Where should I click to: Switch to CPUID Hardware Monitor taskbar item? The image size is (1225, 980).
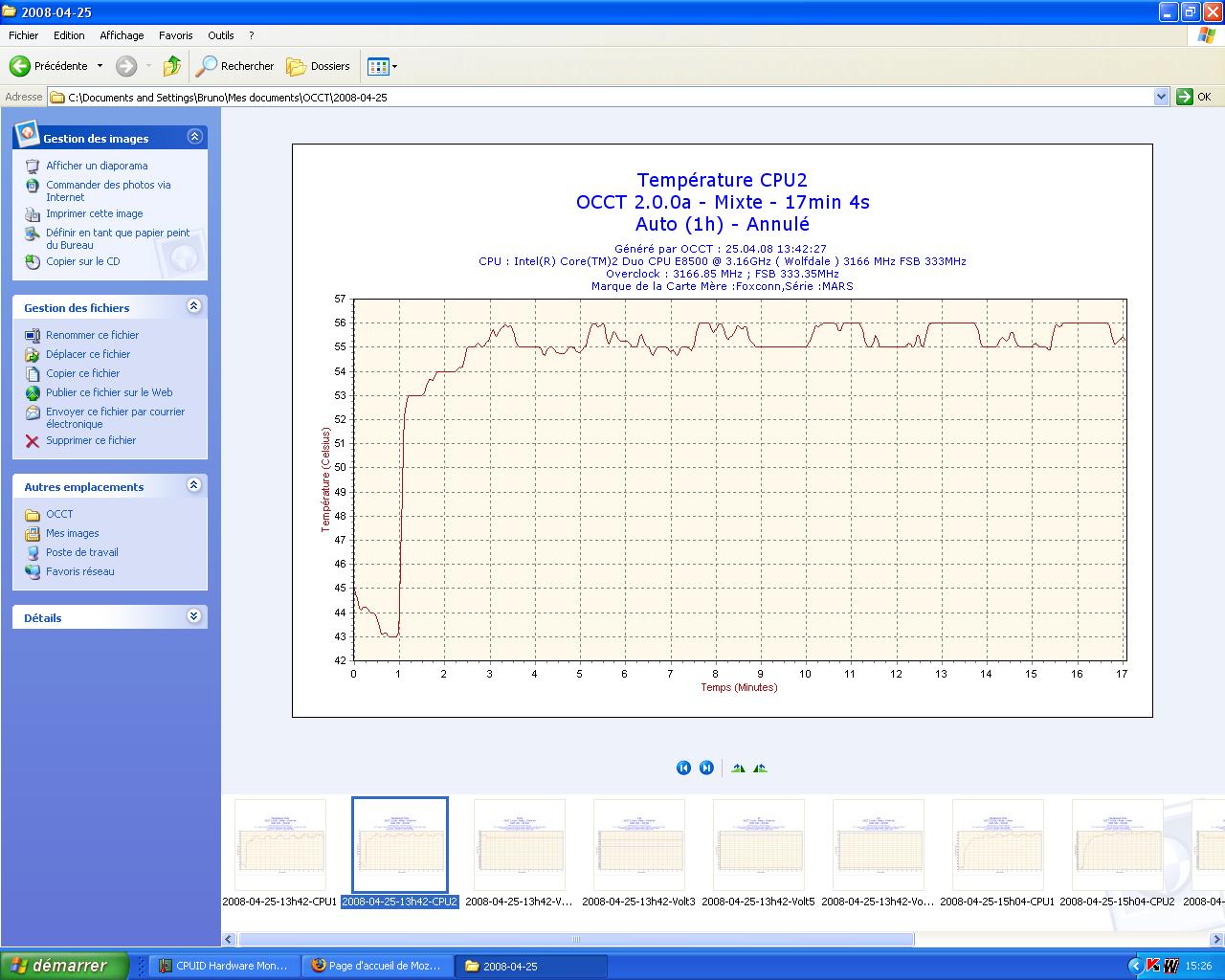pos(224,966)
